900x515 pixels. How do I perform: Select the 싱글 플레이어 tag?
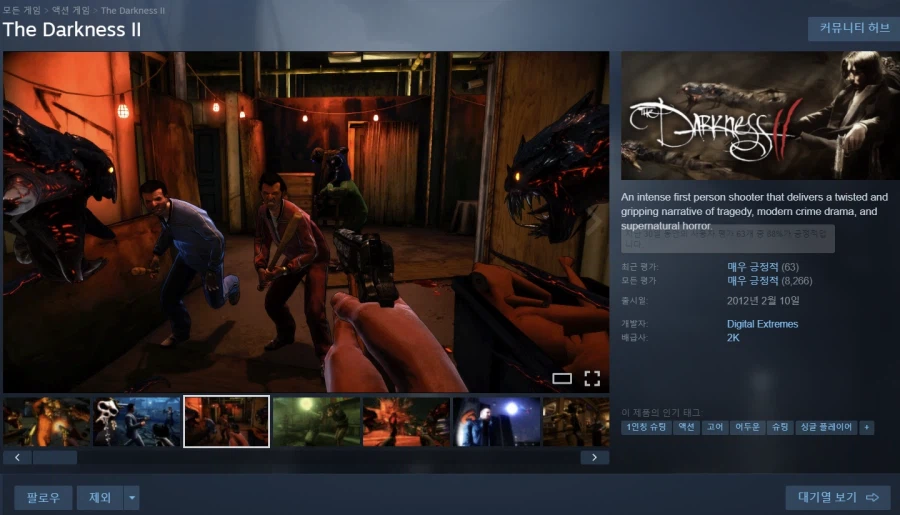[826, 427]
